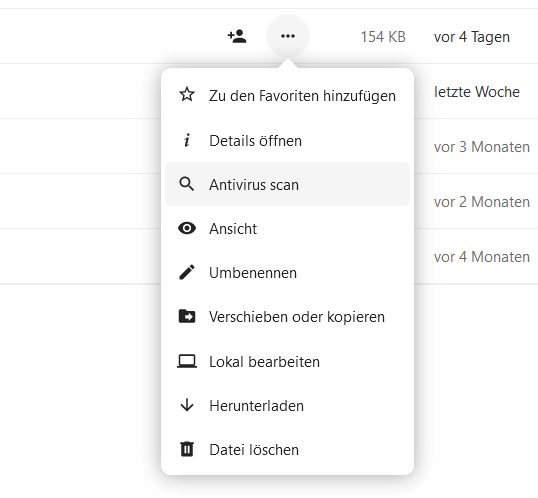Click the laptop icon for local editing

click(x=187, y=361)
